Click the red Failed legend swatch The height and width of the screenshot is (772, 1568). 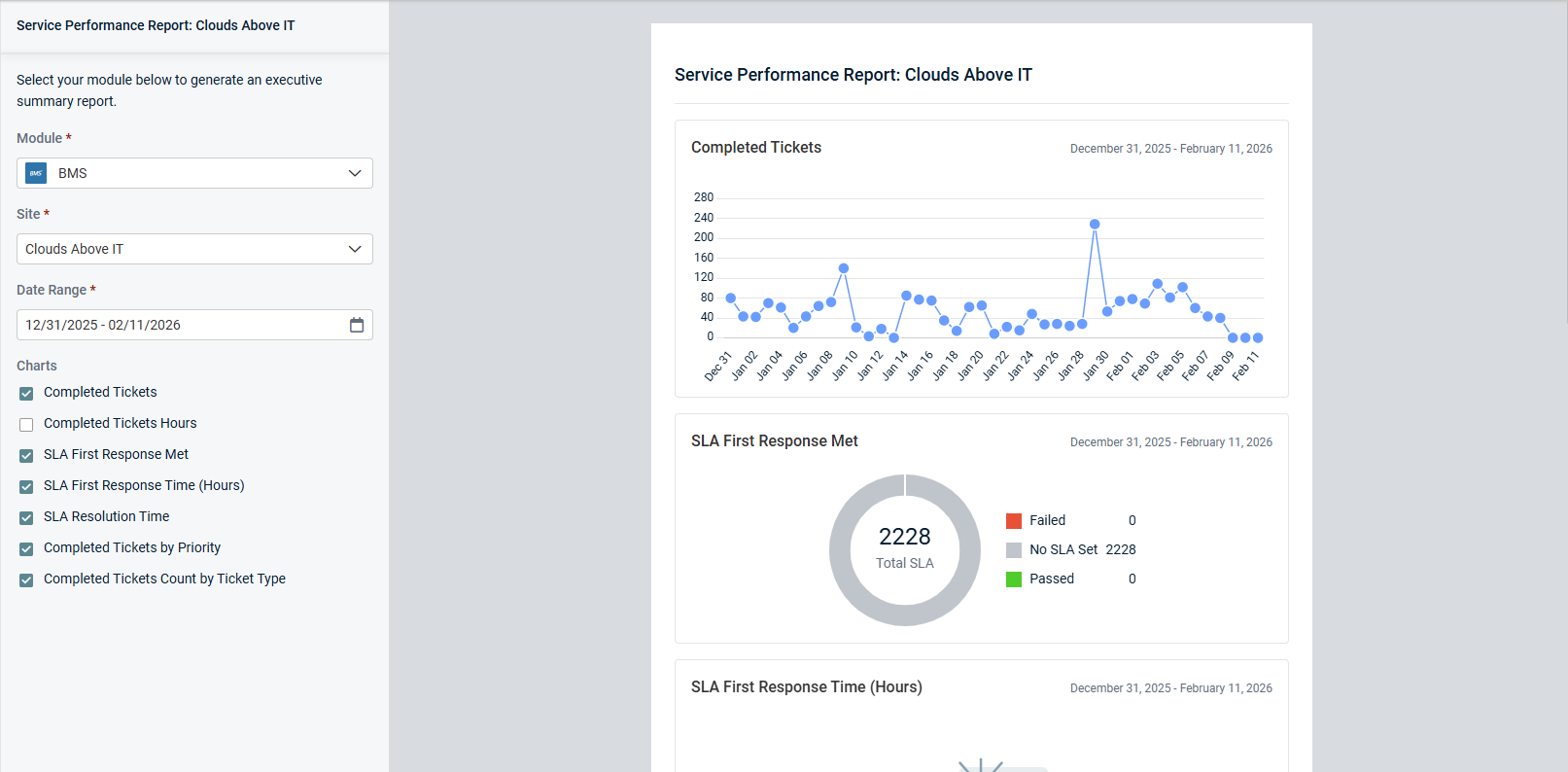pos(1014,521)
